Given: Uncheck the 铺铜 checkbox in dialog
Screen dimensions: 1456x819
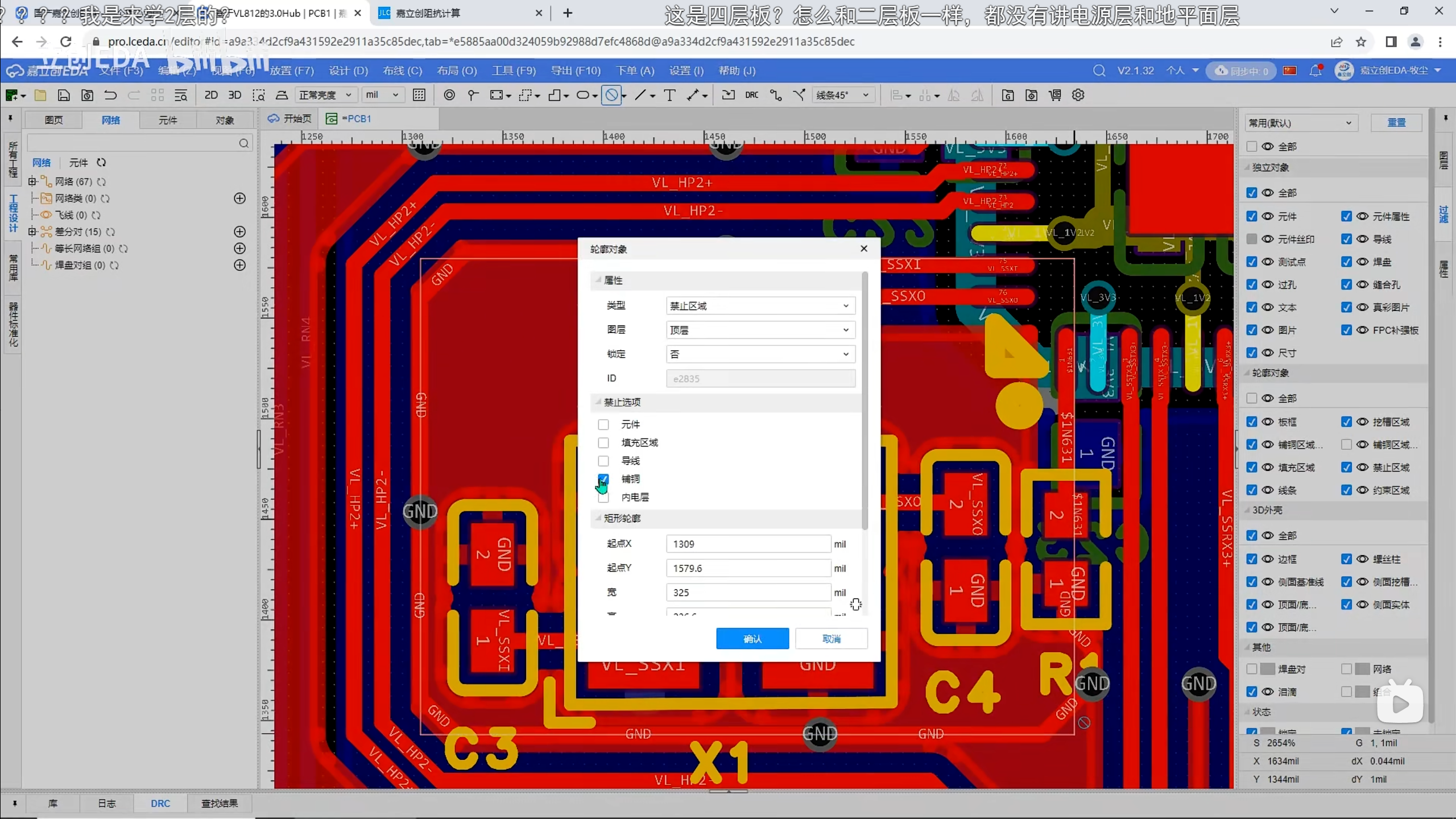Looking at the screenshot, I should [x=603, y=479].
